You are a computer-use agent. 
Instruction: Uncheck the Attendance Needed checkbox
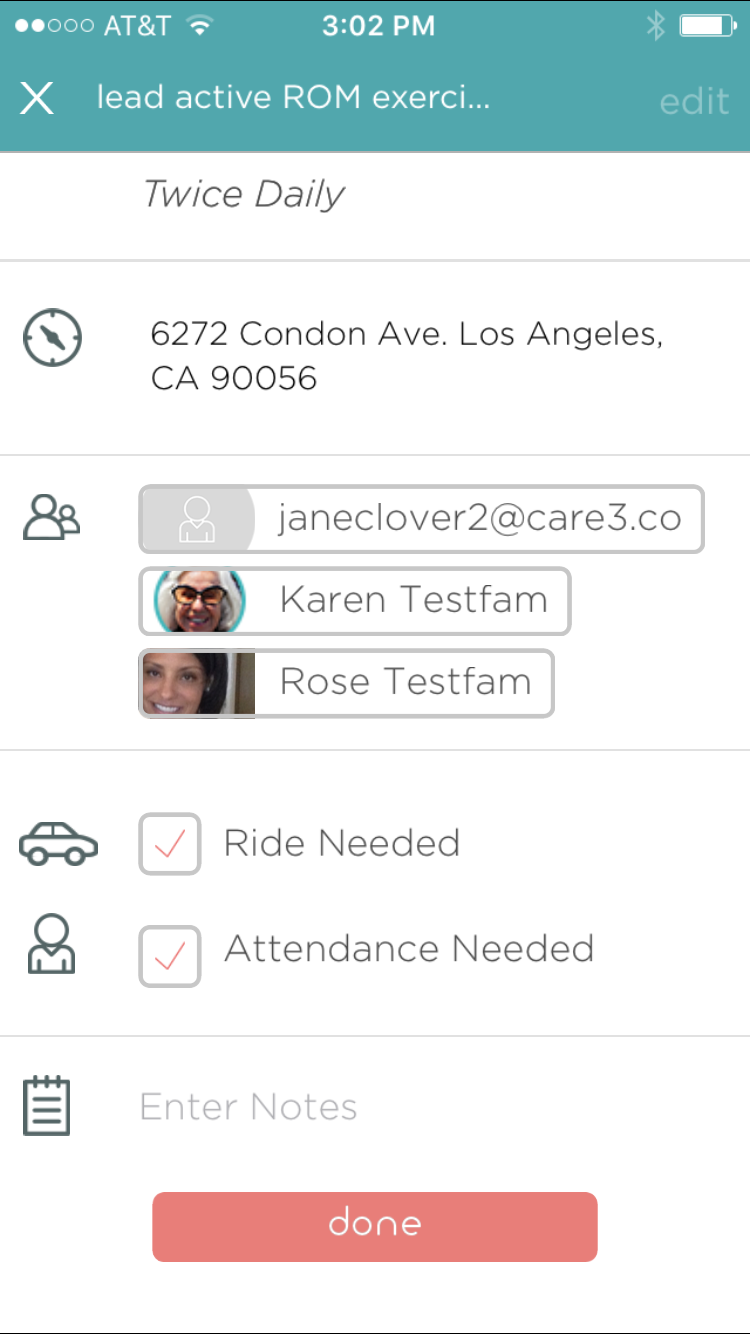pyautogui.click(x=170, y=956)
